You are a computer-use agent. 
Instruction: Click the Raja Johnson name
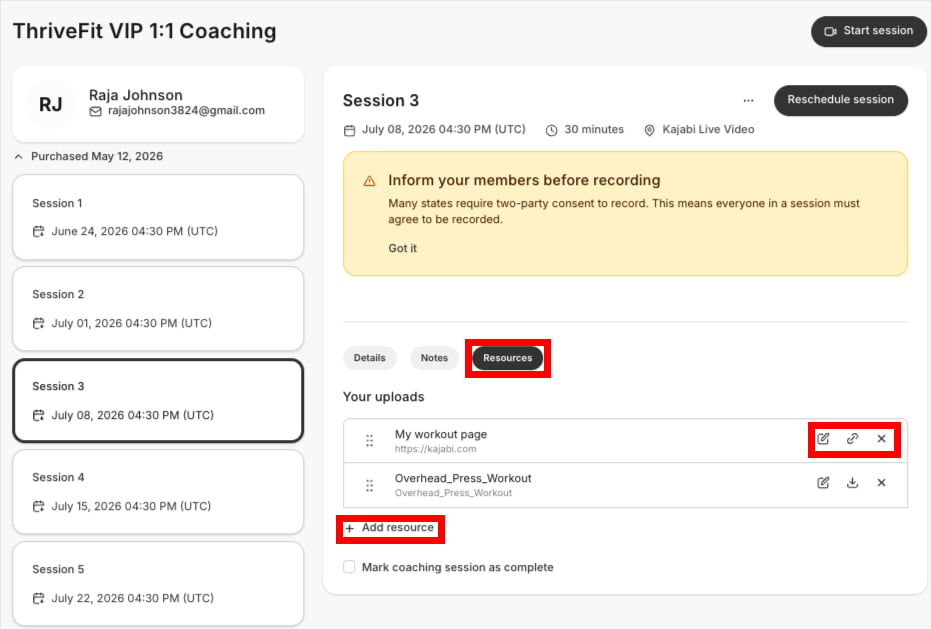click(136, 95)
